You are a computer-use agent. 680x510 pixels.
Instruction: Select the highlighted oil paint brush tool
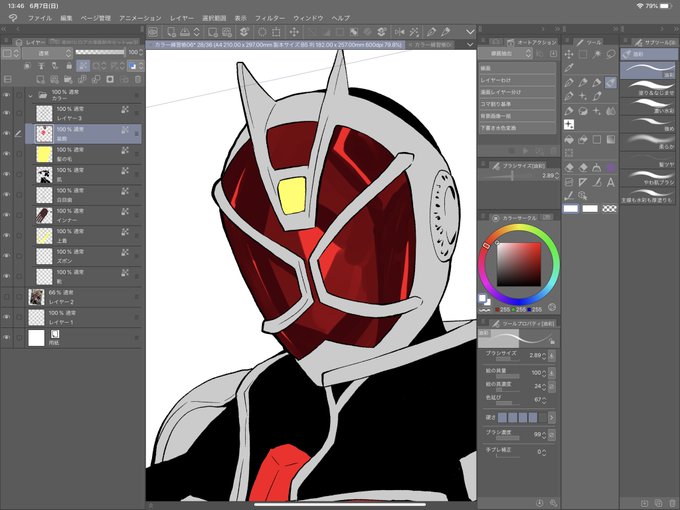[611, 82]
